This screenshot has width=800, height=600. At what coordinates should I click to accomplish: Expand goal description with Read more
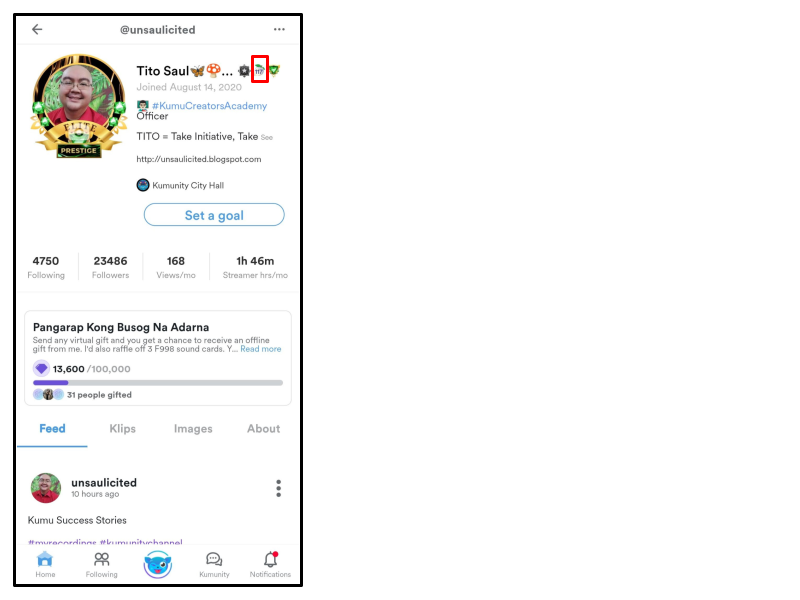261,349
